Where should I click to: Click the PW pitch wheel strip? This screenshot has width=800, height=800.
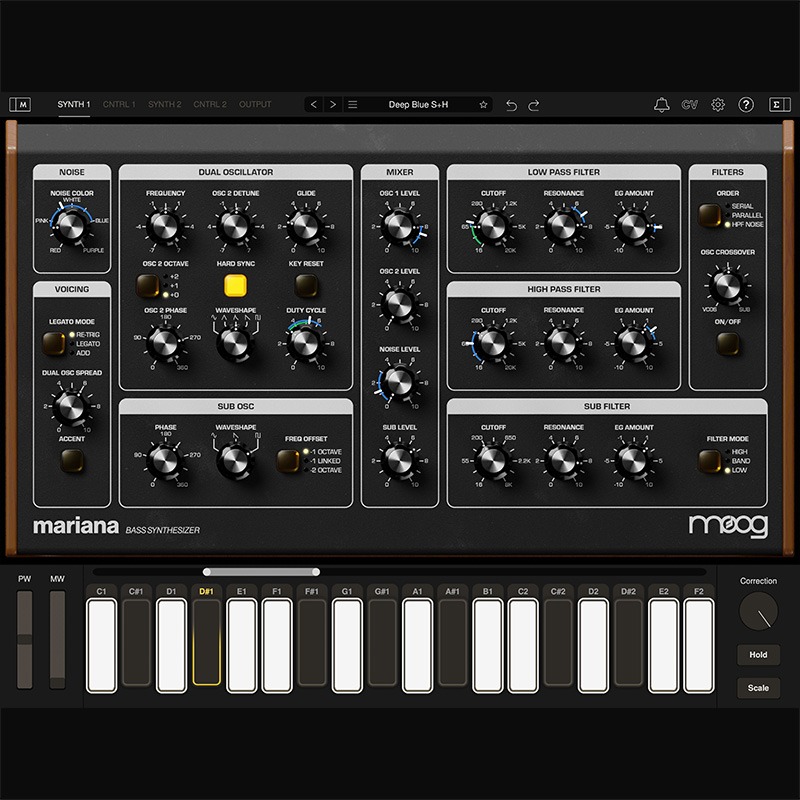24,640
